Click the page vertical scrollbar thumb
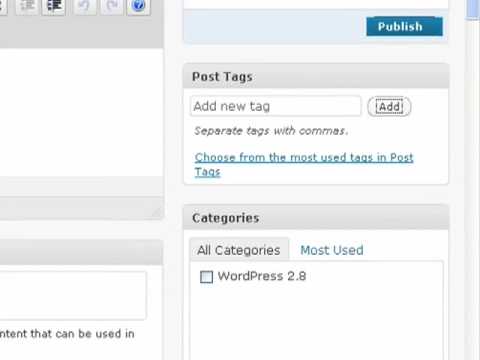The width and height of the screenshot is (480, 360). click(474, 10)
